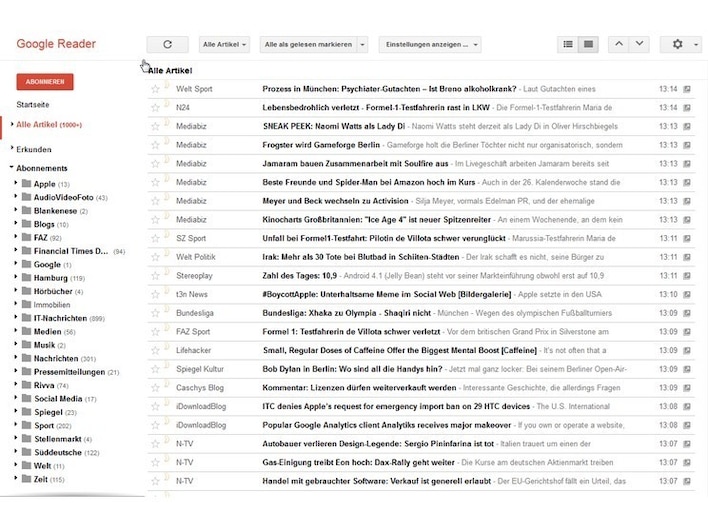Open article Kommentar: Lizenzen dürfen weiterverkauft werden

[359, 388]
